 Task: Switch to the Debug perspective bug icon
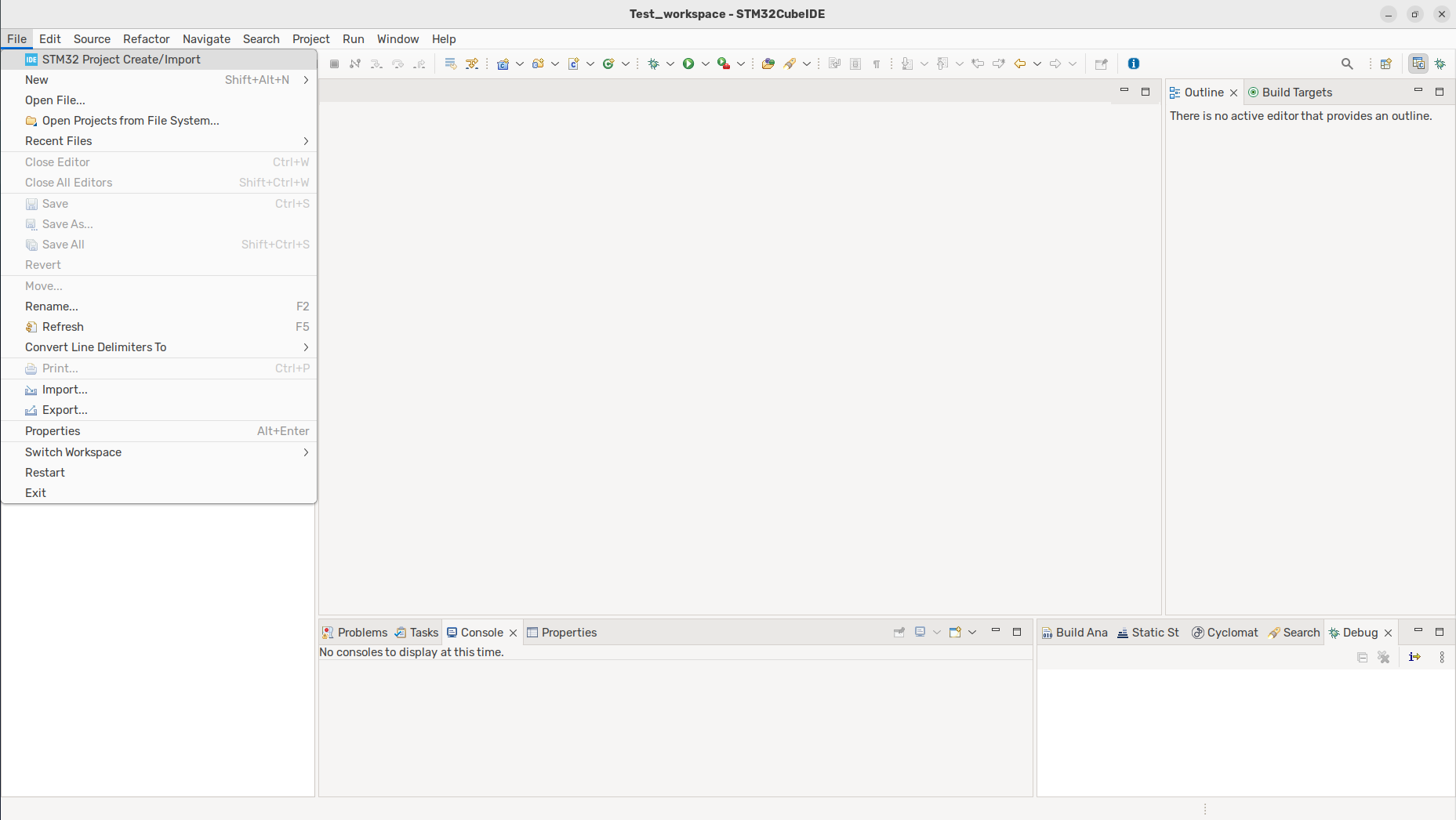pos(1440,64)
